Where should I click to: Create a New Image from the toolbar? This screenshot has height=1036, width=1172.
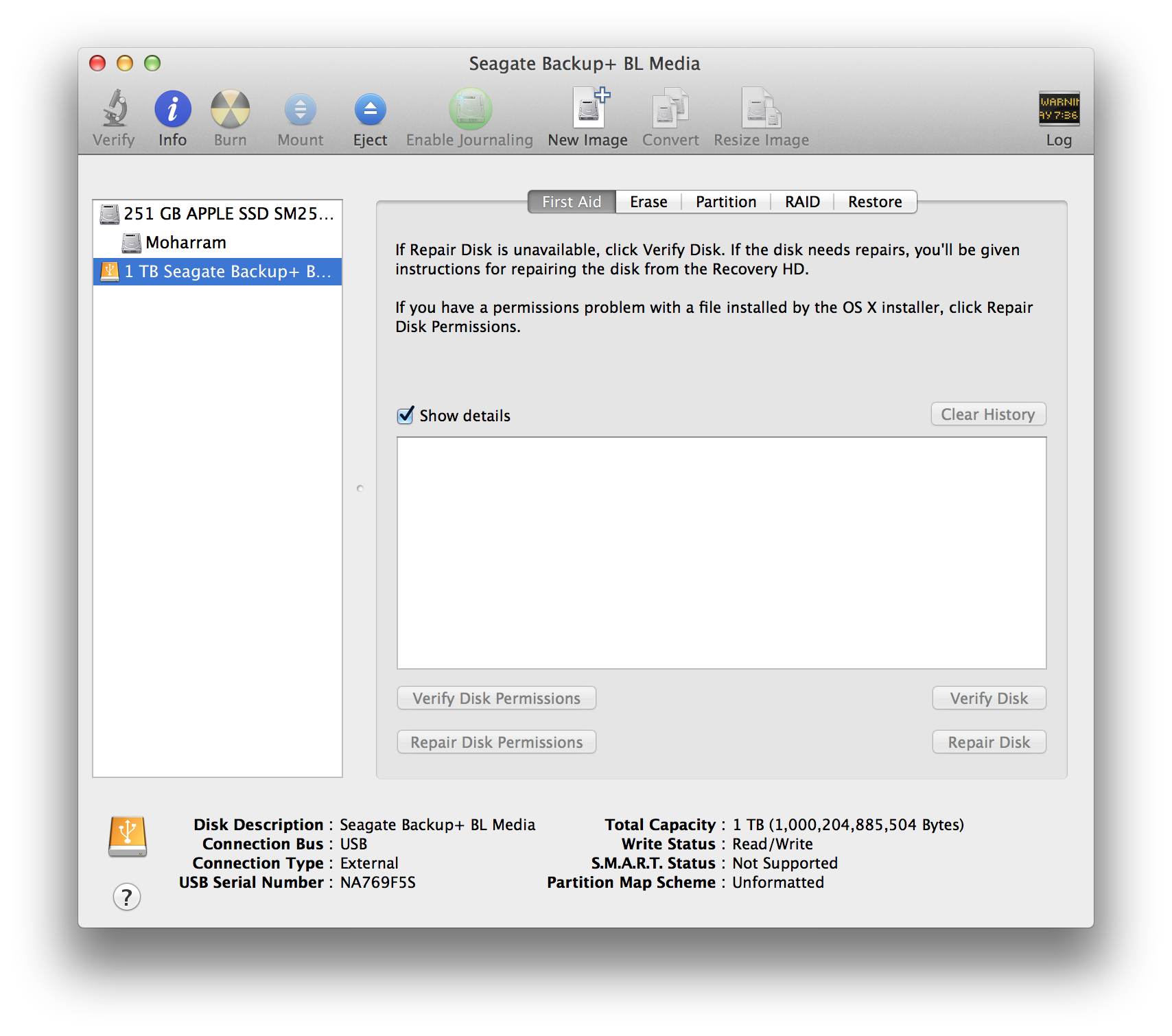590,108
